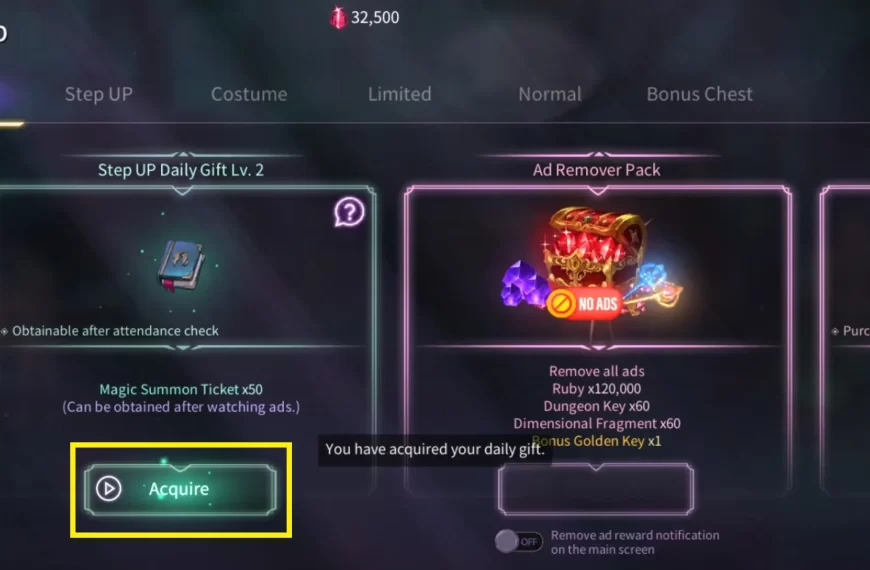This screenshot has width=870, height=570.
Task: Select the purple crystal cluster icon
Action: pos(523,284)
